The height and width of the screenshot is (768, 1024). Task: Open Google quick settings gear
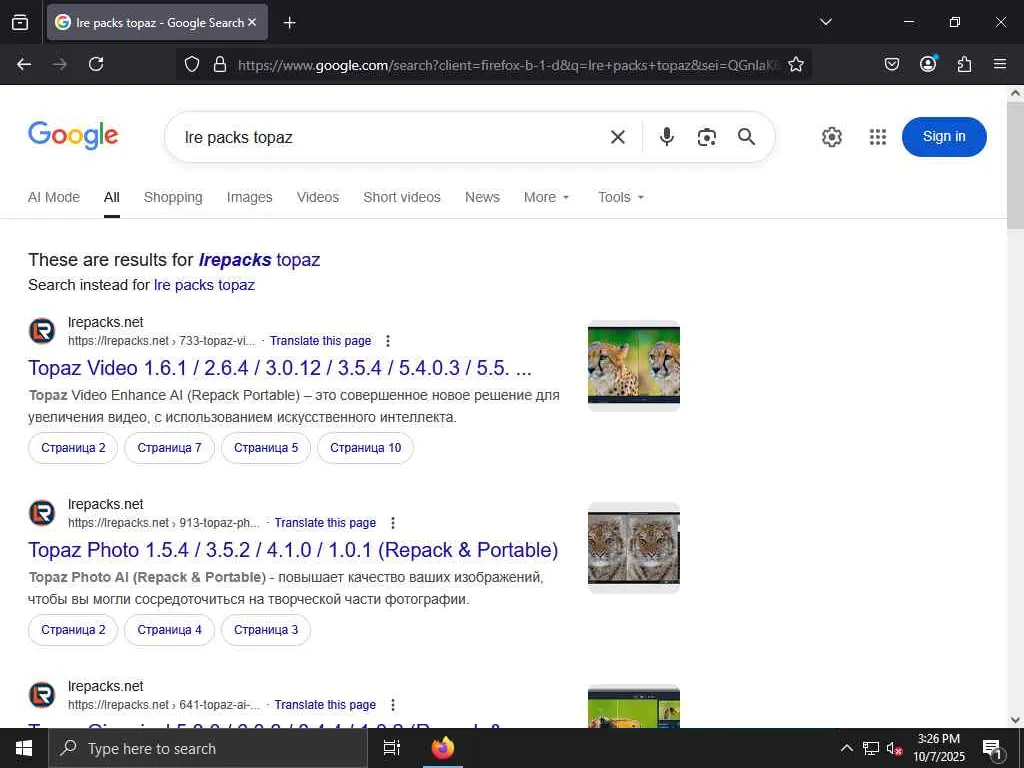point(831,137)
